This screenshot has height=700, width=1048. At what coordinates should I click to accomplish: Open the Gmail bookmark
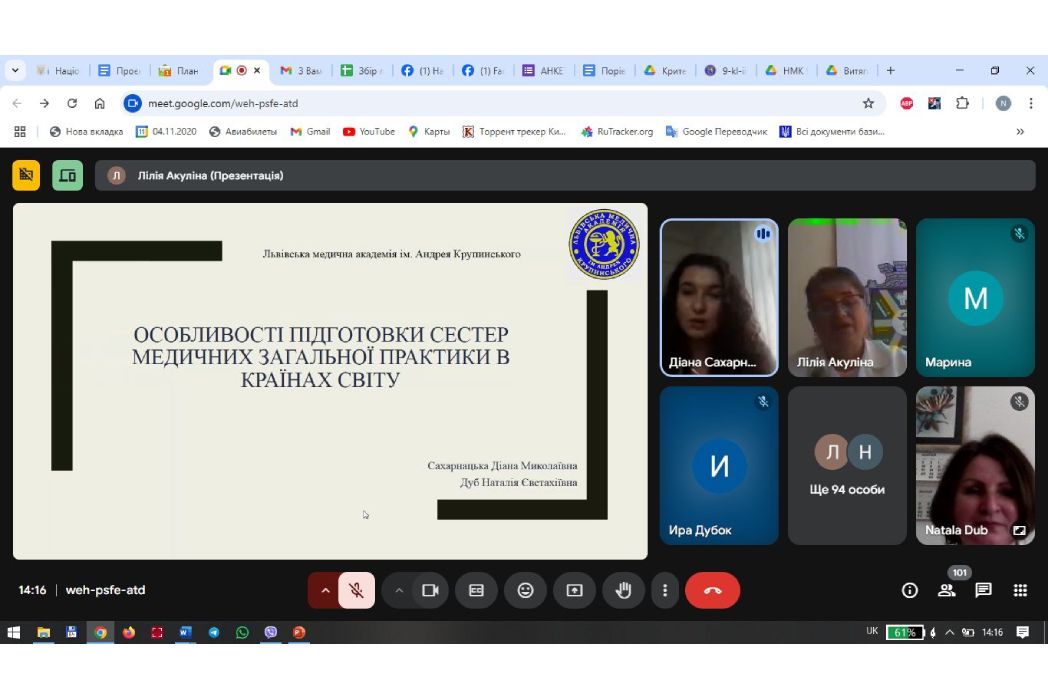point(311,132)
